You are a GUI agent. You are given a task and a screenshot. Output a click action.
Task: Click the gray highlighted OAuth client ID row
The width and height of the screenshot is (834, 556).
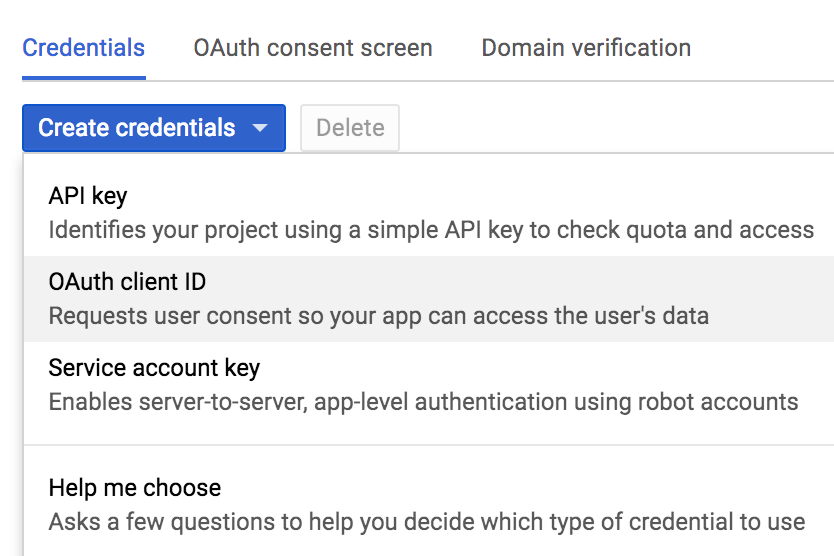click(x=429, y=299)
